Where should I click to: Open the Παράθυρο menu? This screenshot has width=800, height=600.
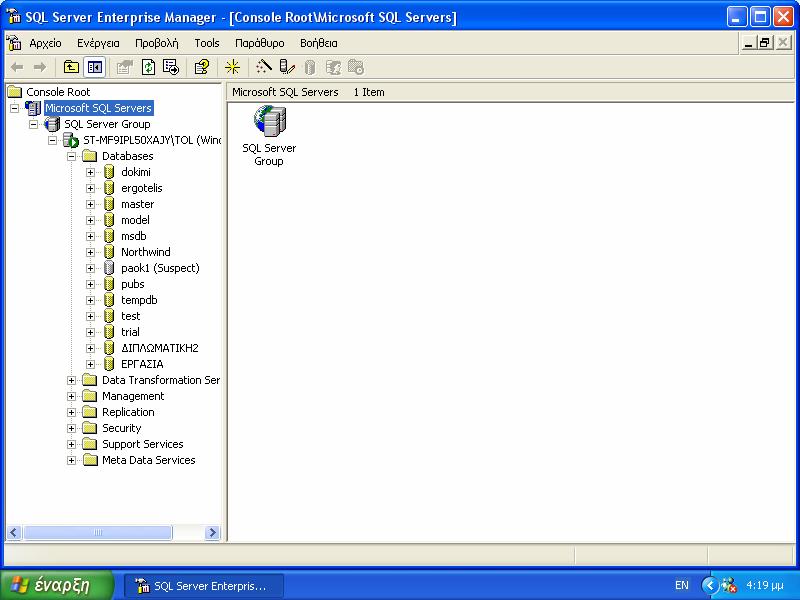click(260, 43)
